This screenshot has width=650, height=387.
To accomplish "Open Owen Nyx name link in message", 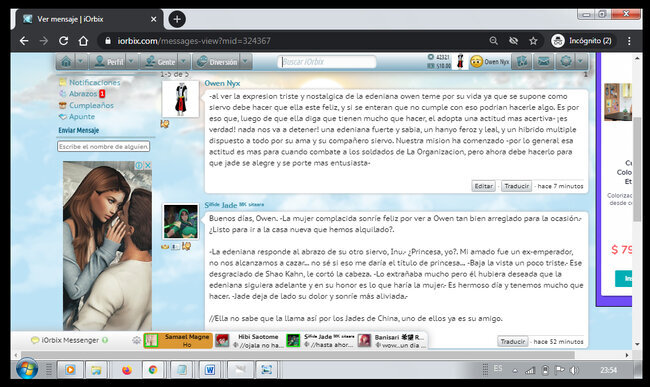I will pyautogui.click(x=222, y=83).
